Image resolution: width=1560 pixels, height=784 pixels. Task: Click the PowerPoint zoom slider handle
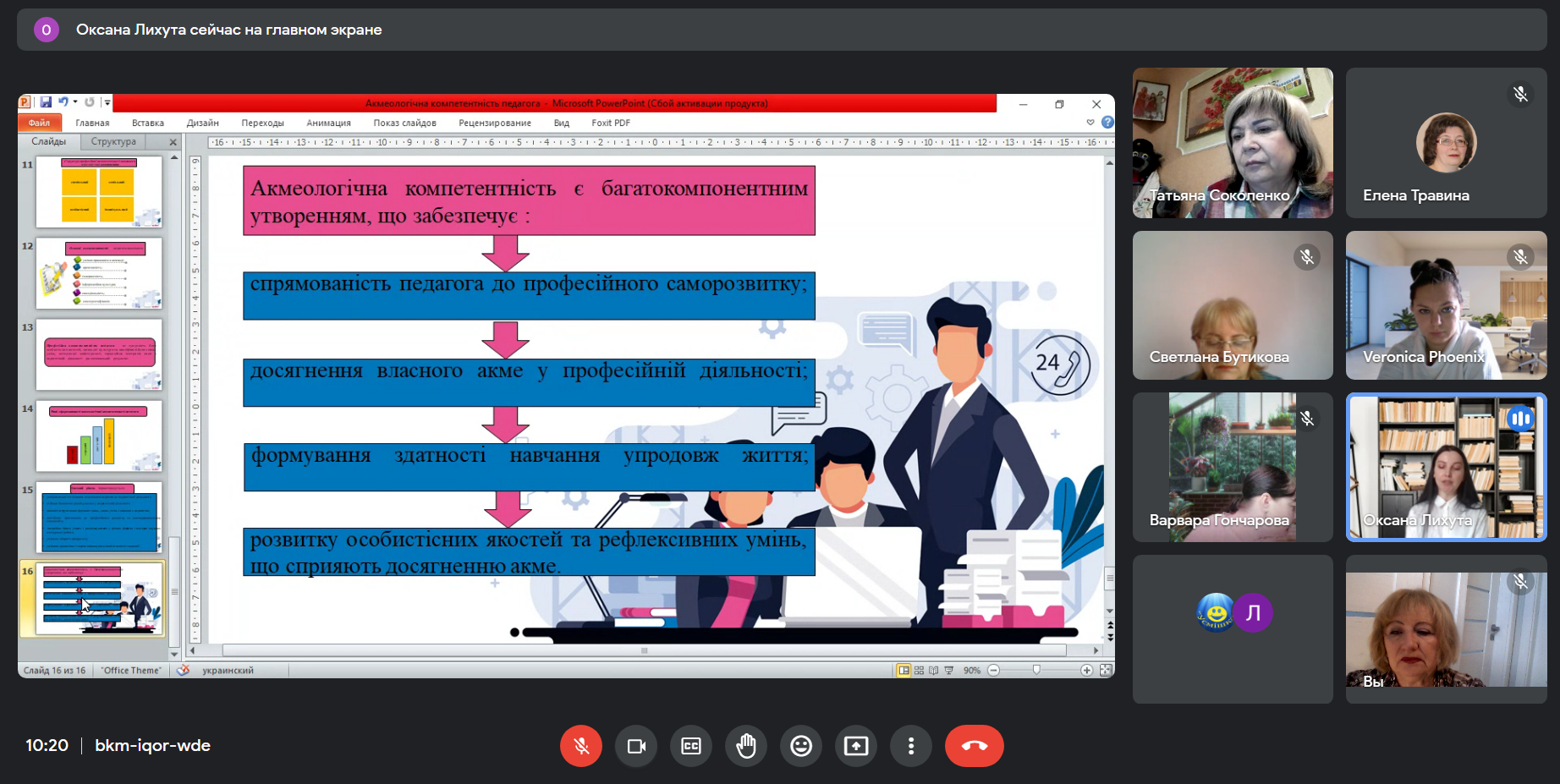[x=1036, y=671]
